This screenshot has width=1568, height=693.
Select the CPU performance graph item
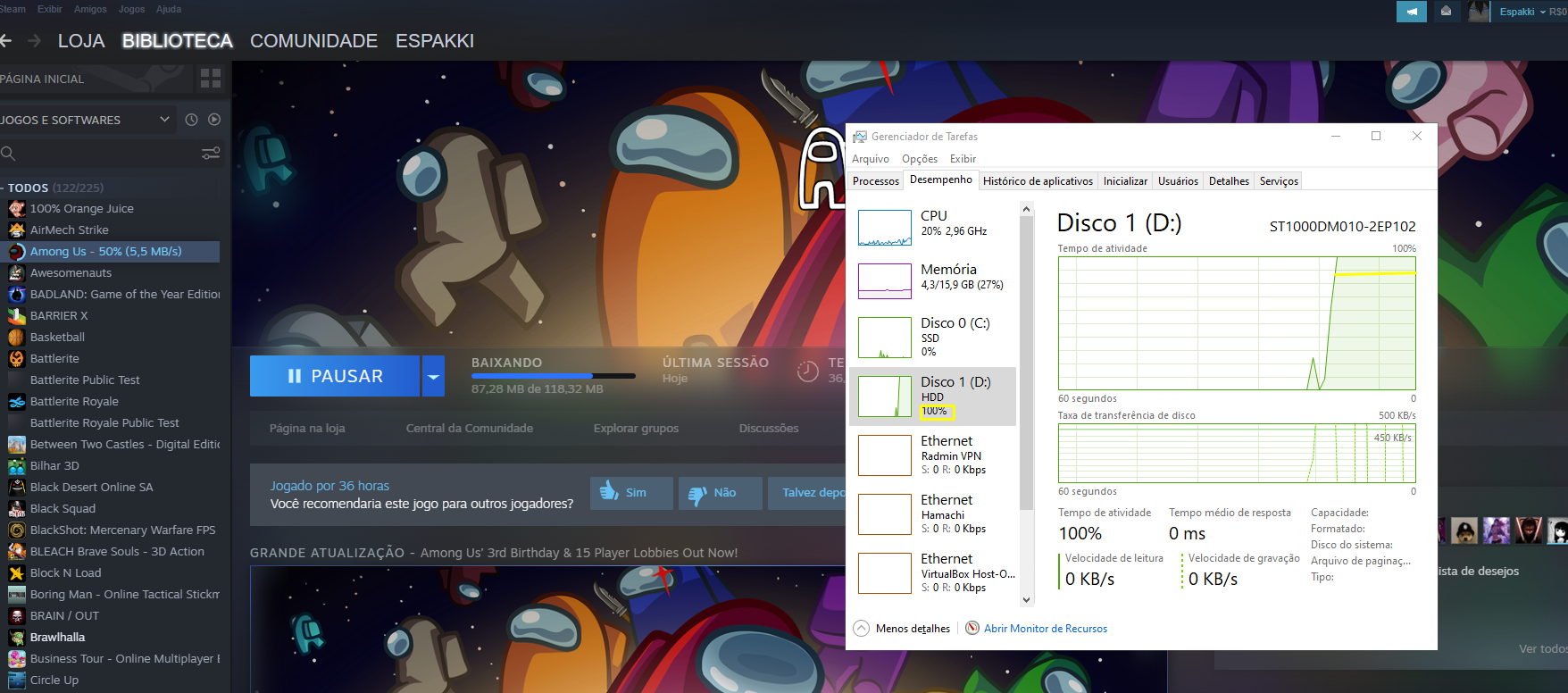932,228
